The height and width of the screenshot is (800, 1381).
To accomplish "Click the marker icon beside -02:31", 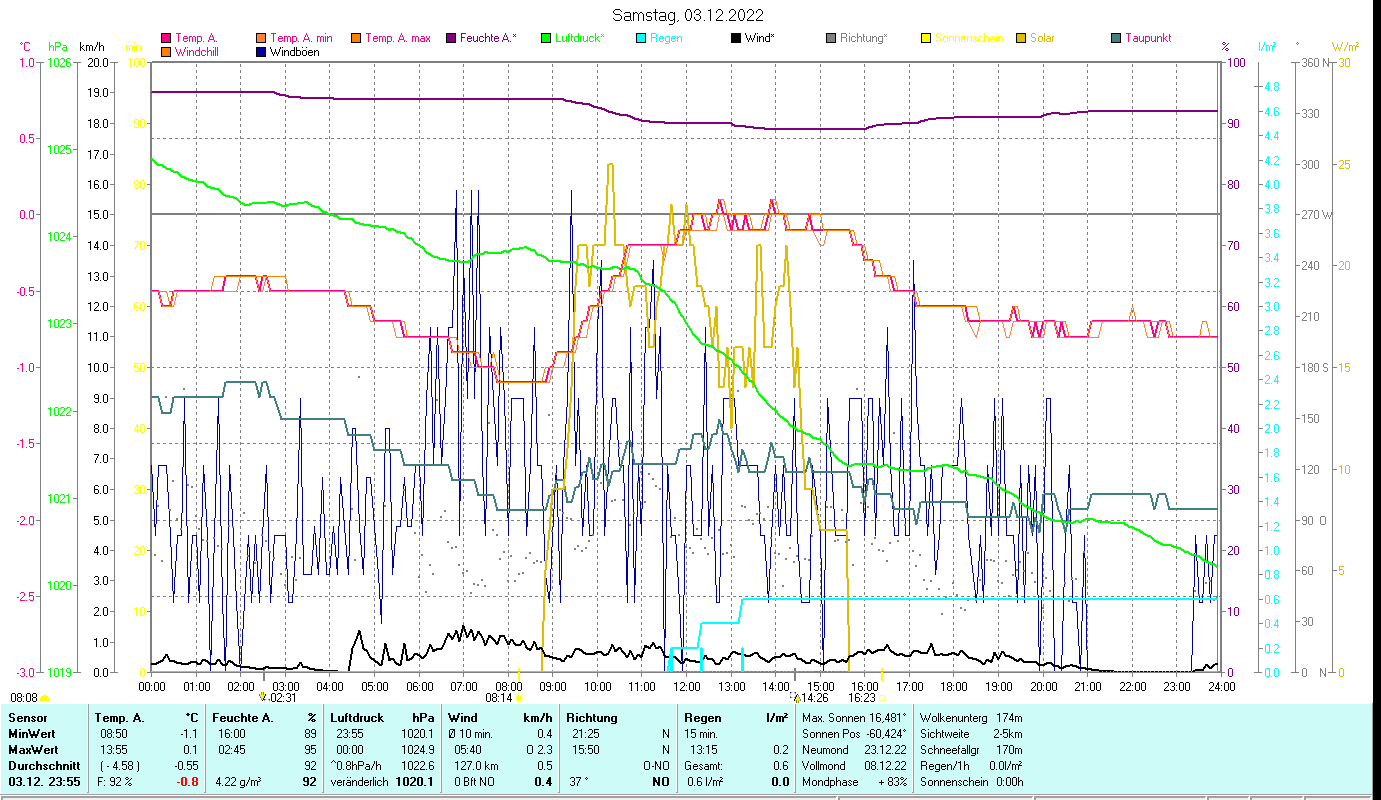I will [263, 696].
